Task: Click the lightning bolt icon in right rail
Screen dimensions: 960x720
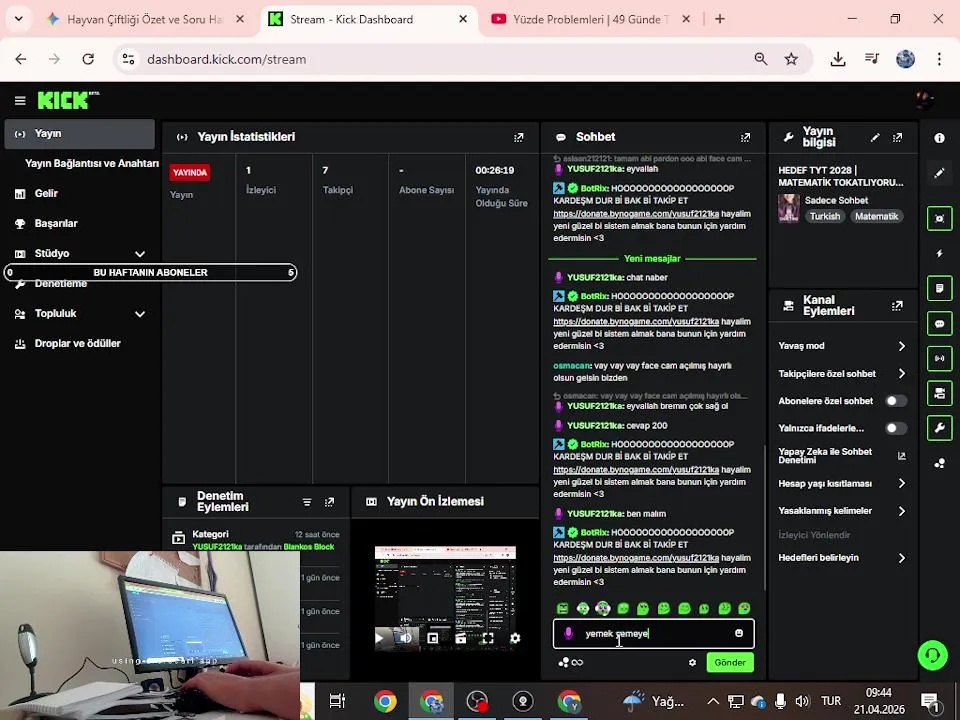Action: click(x=939, y=253)
